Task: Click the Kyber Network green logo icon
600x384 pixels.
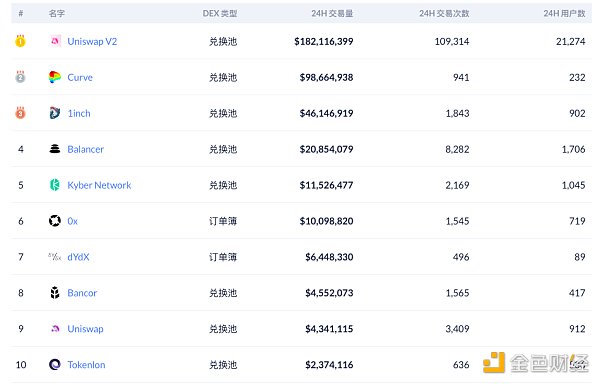Action: pos(55,185)
